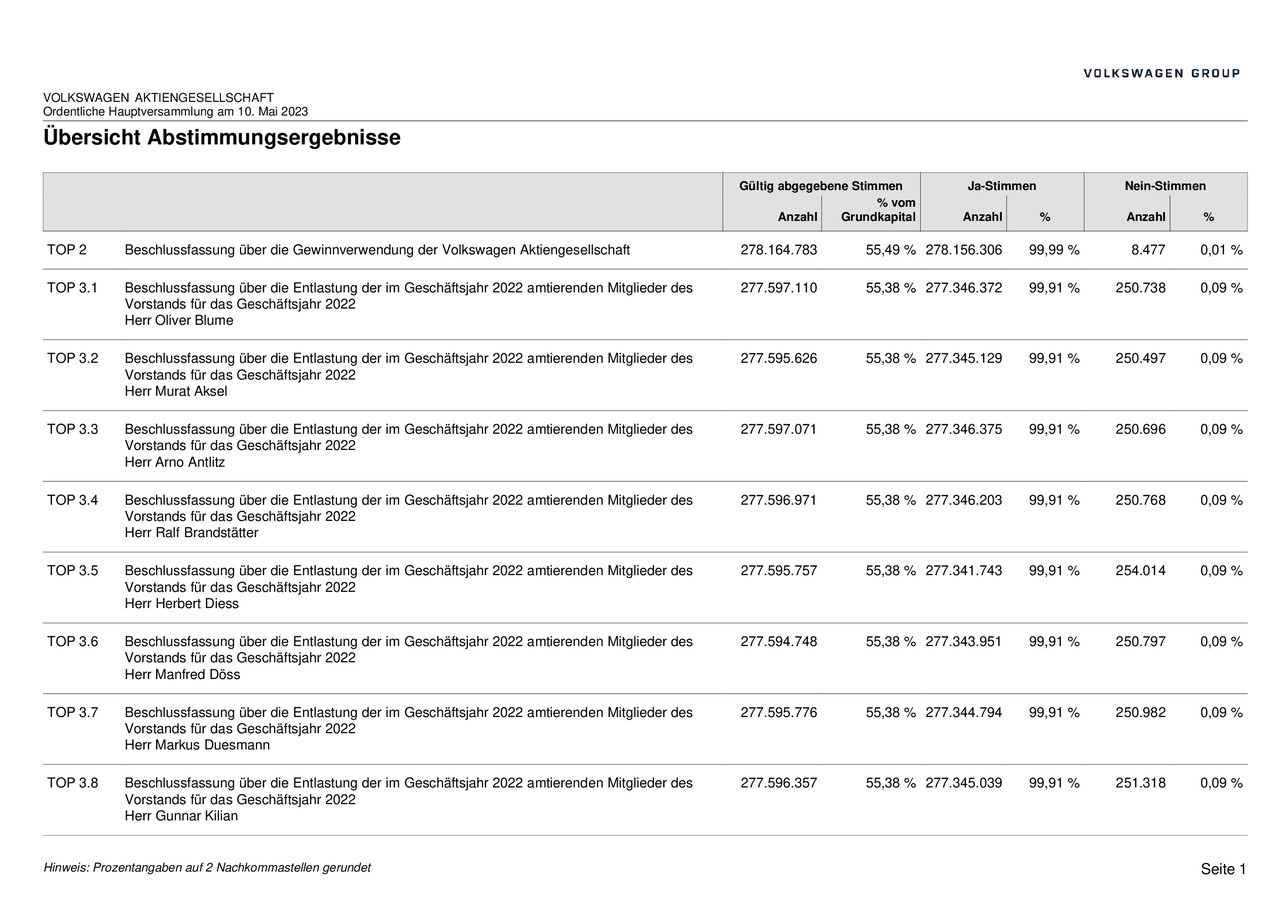Select the TOP 2 row label

point(67,250)
